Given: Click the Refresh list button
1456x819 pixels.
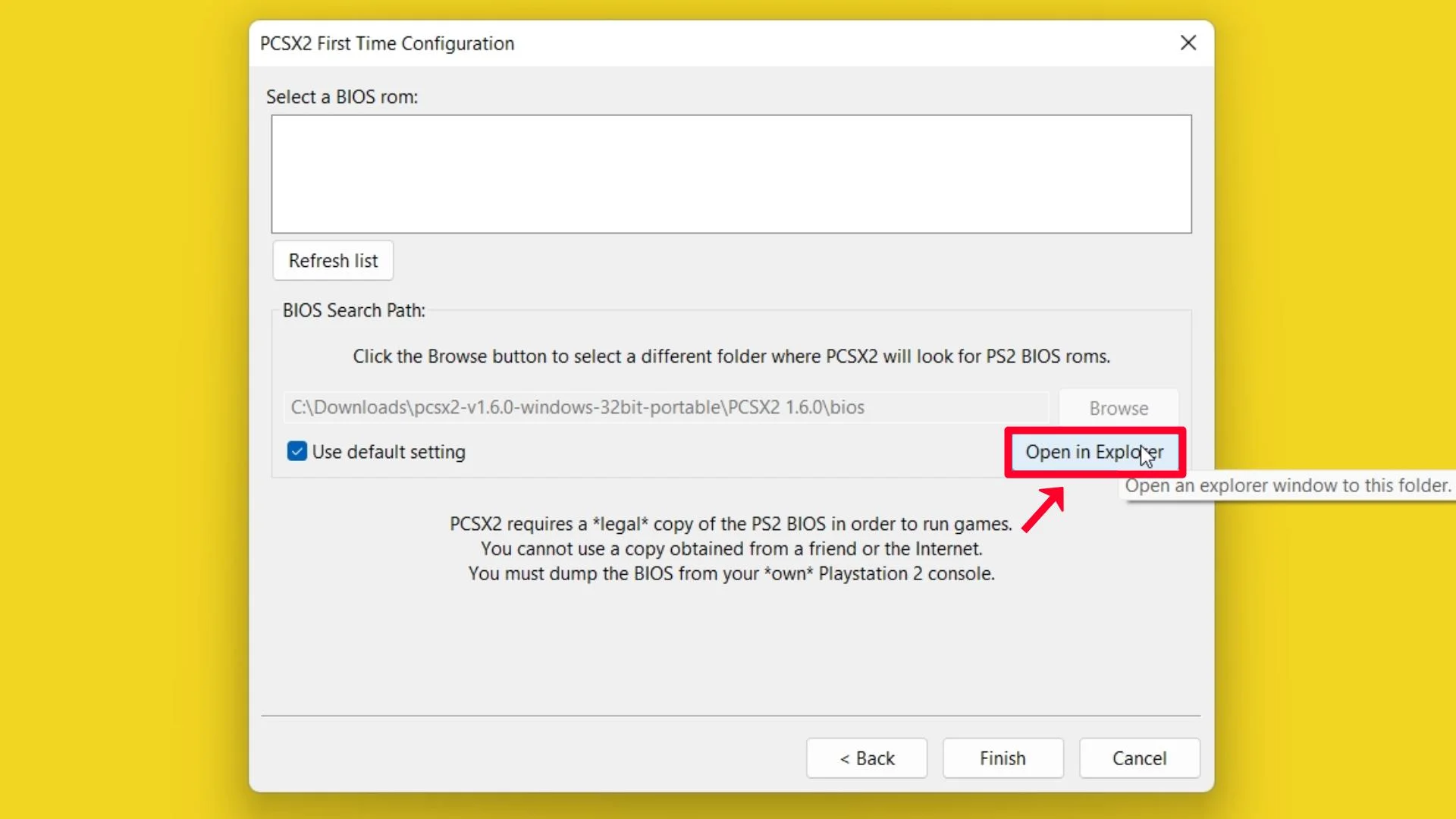Looking at the screenshot, I should pos(333,261).
